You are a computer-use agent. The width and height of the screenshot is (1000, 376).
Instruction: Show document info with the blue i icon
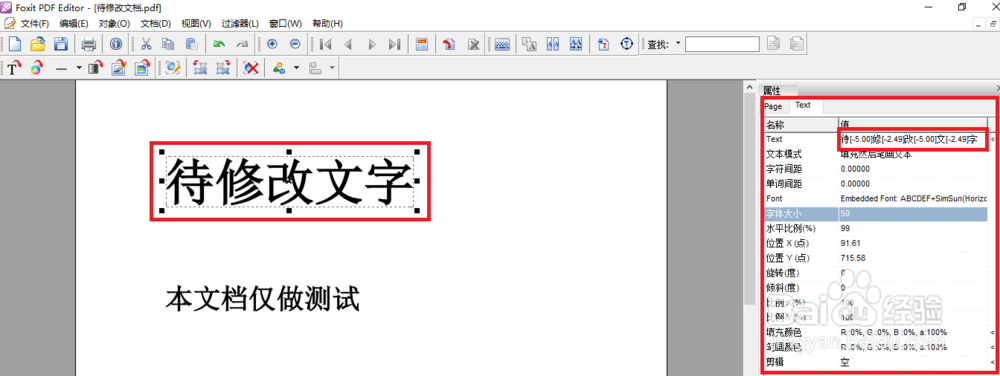(x=115, y=44)
